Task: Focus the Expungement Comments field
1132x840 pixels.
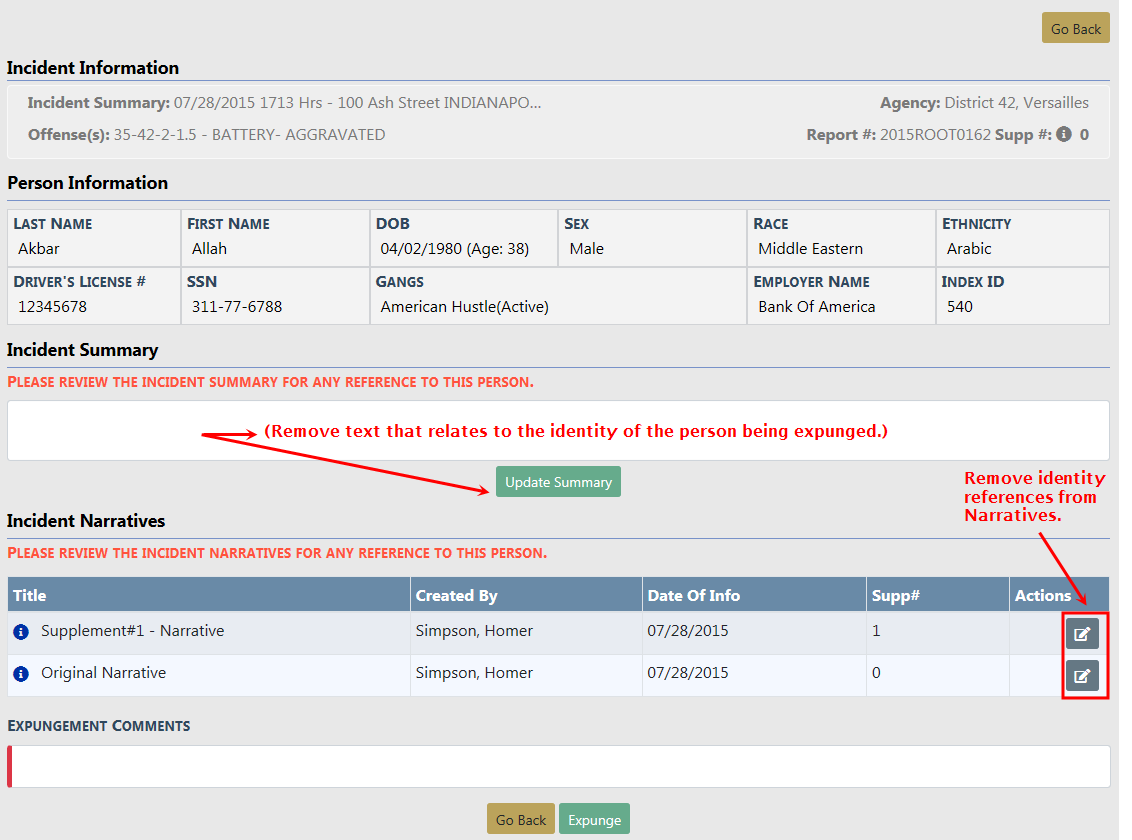Action: tap(560, 767)
